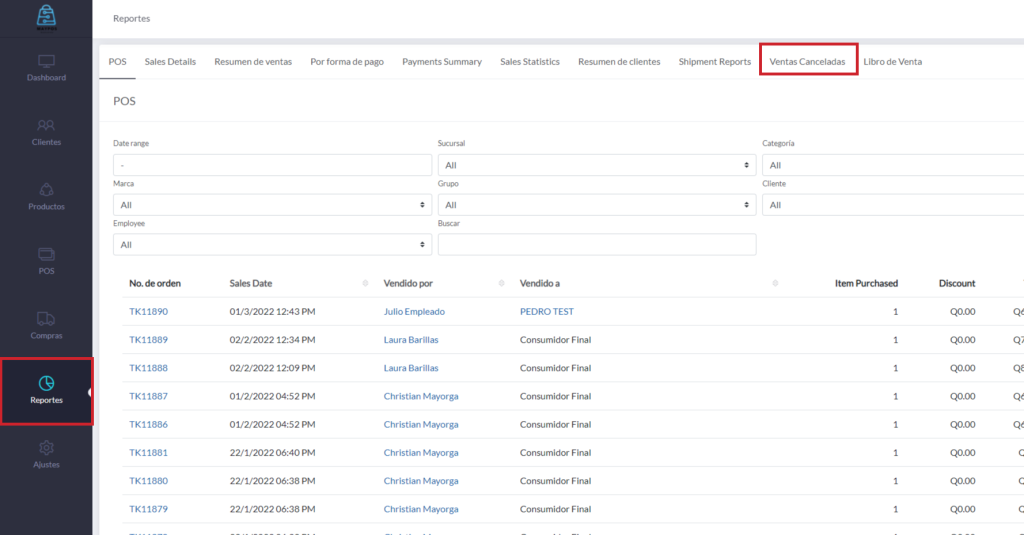Open the Compras truck icon
Image resolution: width=1024 pixels, height=535 pixels.
pos(46,319)
